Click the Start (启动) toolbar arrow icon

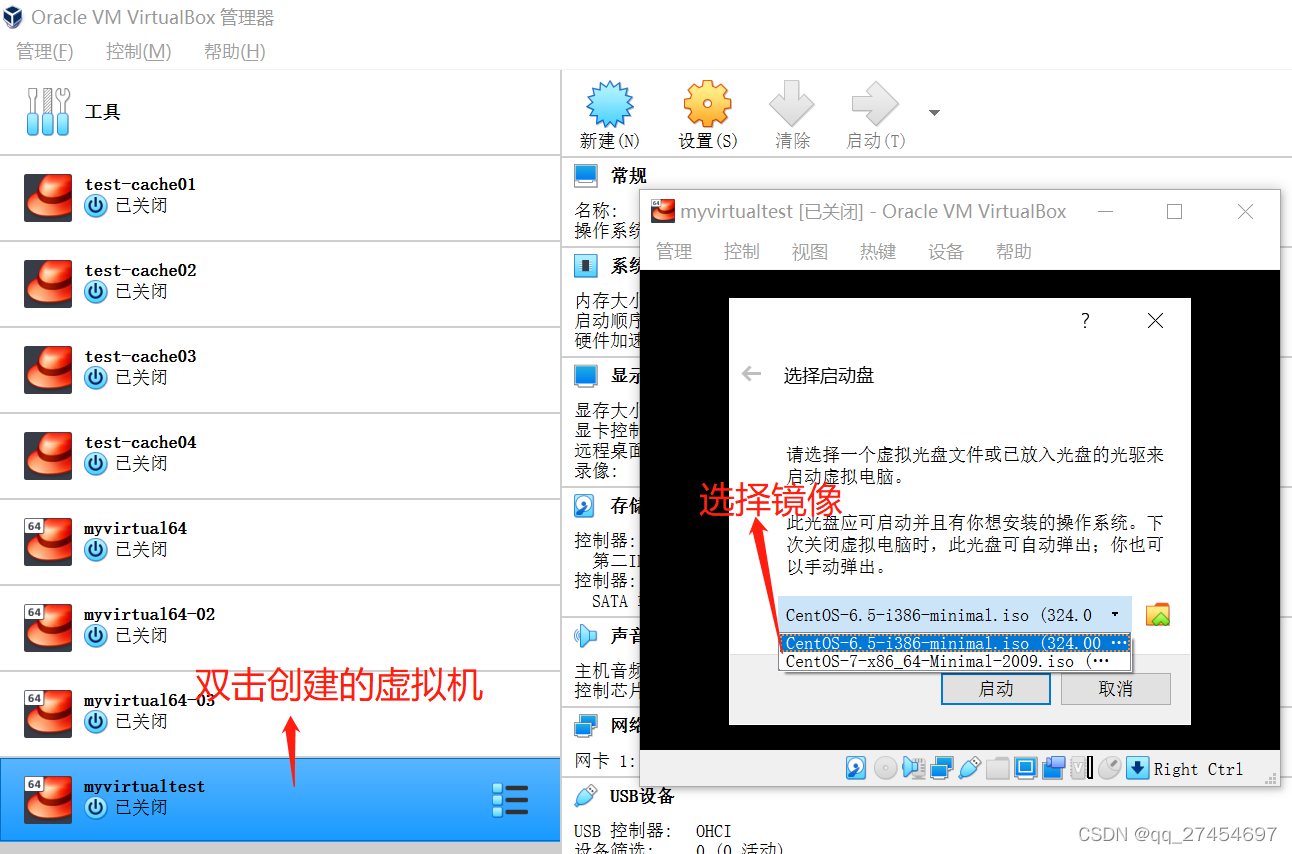[875, 104]
